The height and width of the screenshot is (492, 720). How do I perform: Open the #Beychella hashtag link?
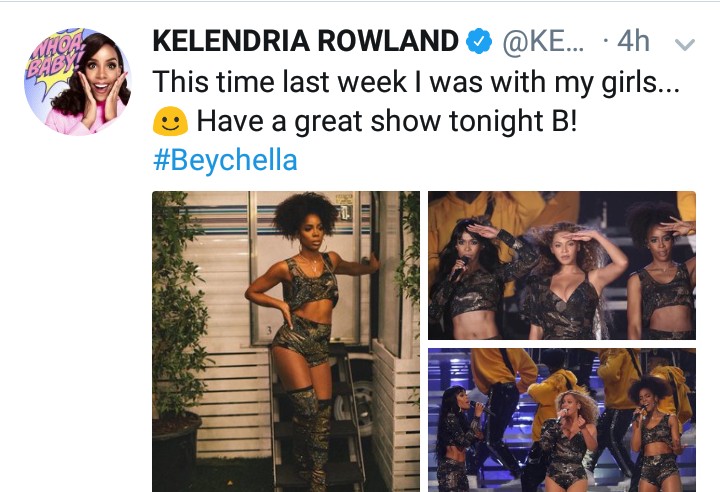coord(225,160)
